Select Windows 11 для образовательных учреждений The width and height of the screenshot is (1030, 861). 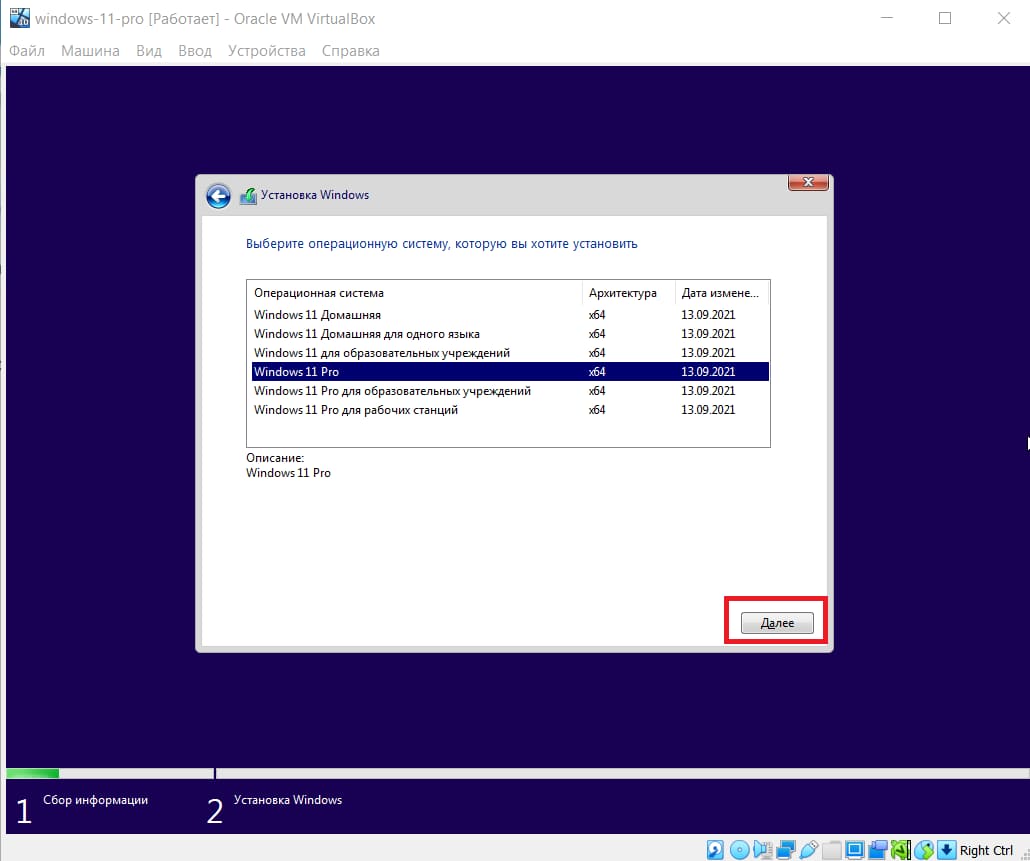[x=510, y=353]
